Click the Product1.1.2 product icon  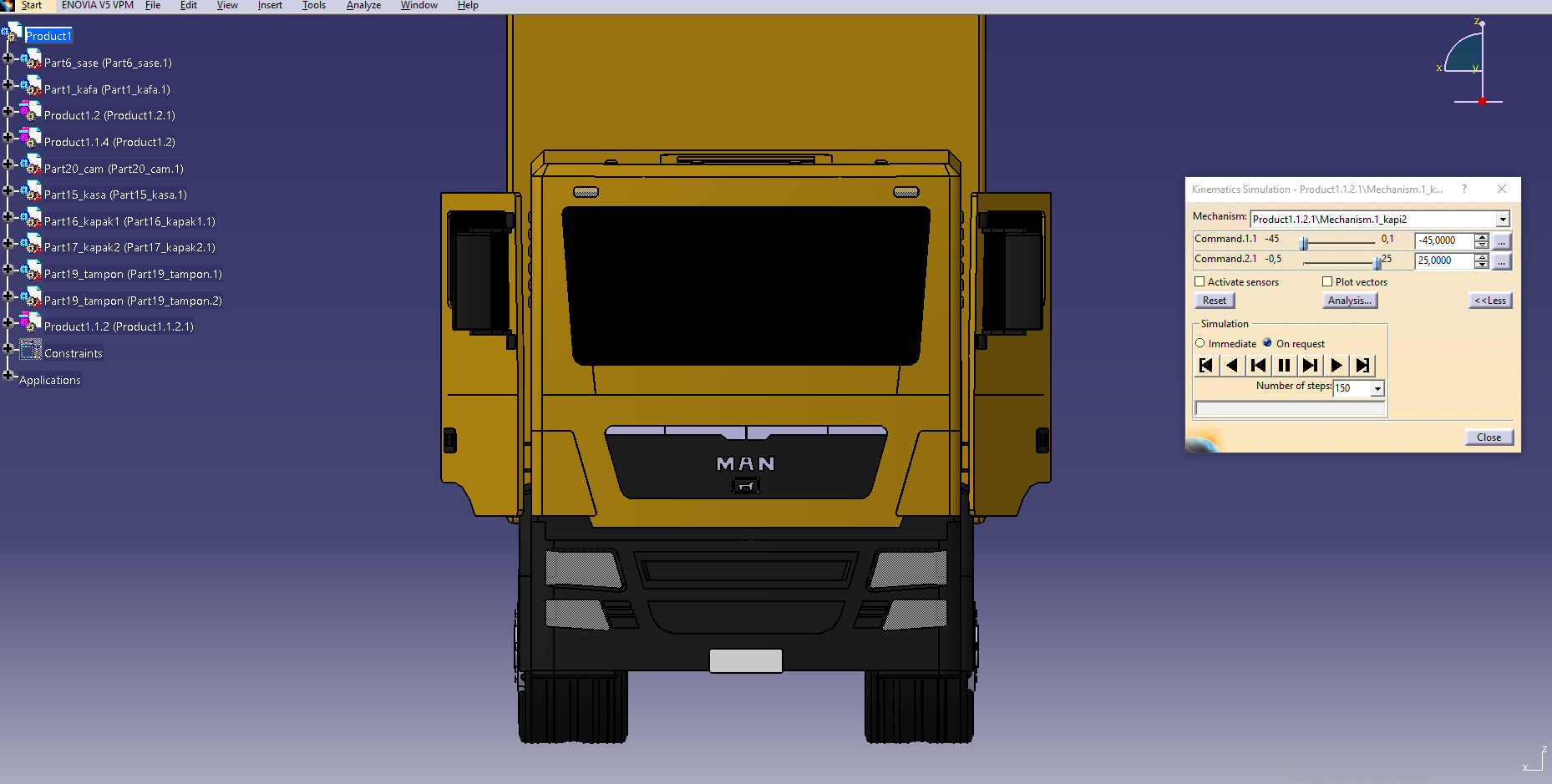click(x=31, y=324)
